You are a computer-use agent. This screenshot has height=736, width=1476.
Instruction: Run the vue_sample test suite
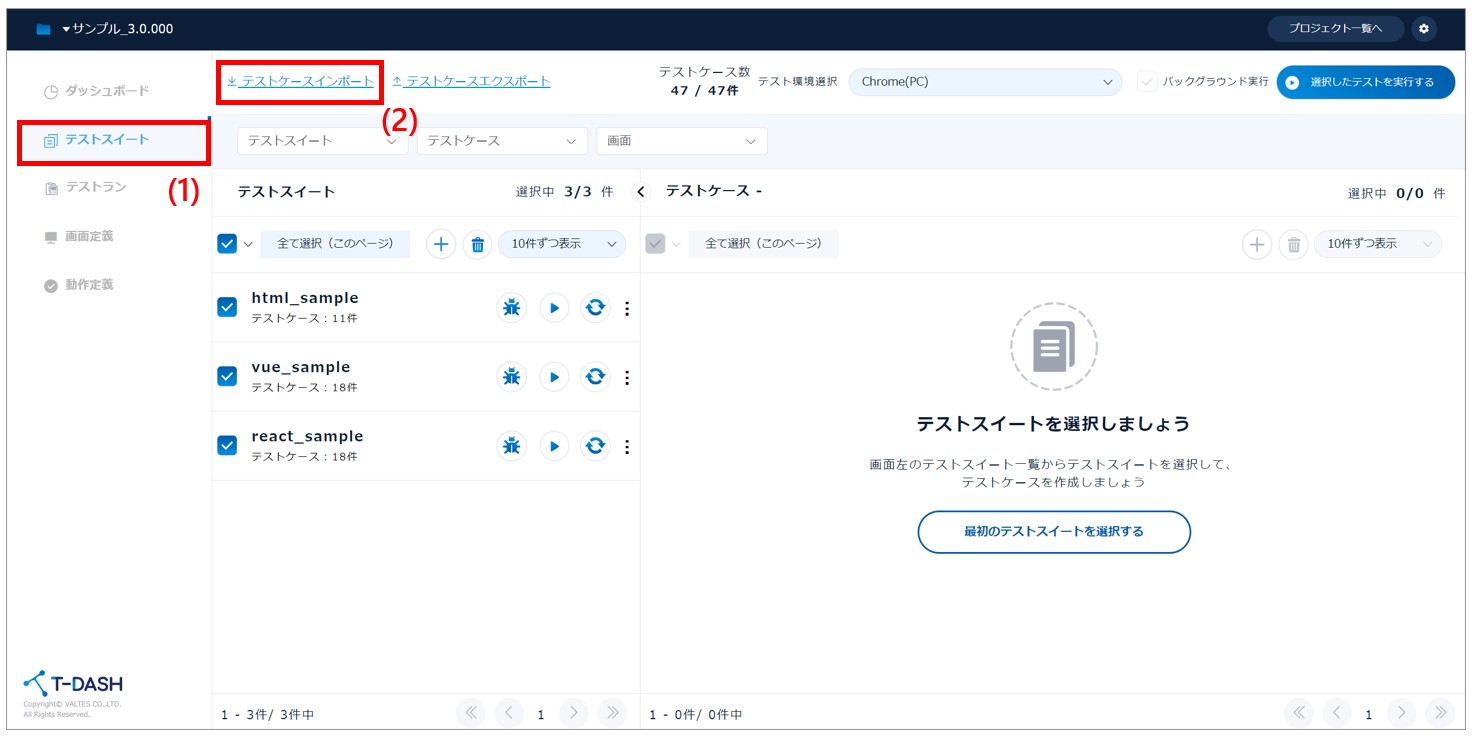pyautogui.click(x=554, y=377)
